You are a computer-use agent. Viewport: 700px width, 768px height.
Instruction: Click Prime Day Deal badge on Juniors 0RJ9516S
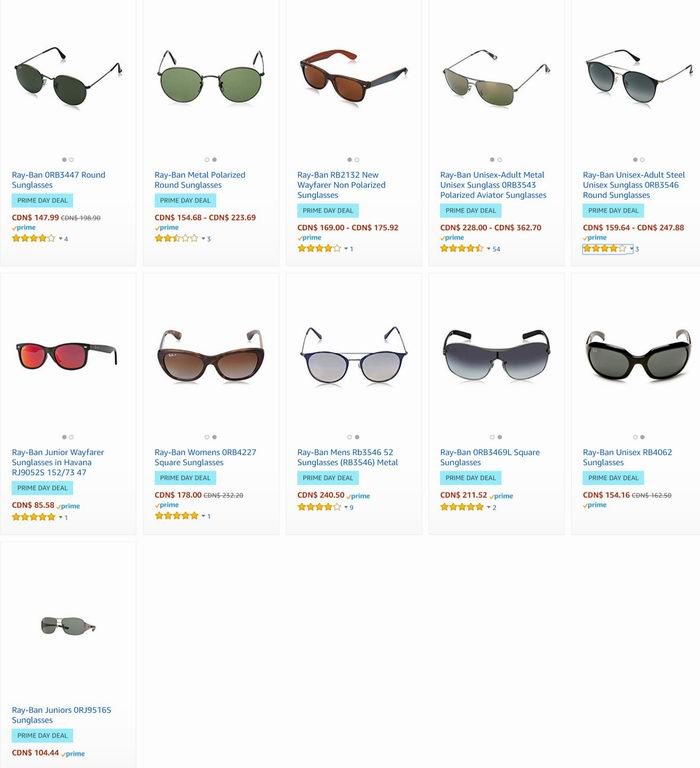point(40,735)
